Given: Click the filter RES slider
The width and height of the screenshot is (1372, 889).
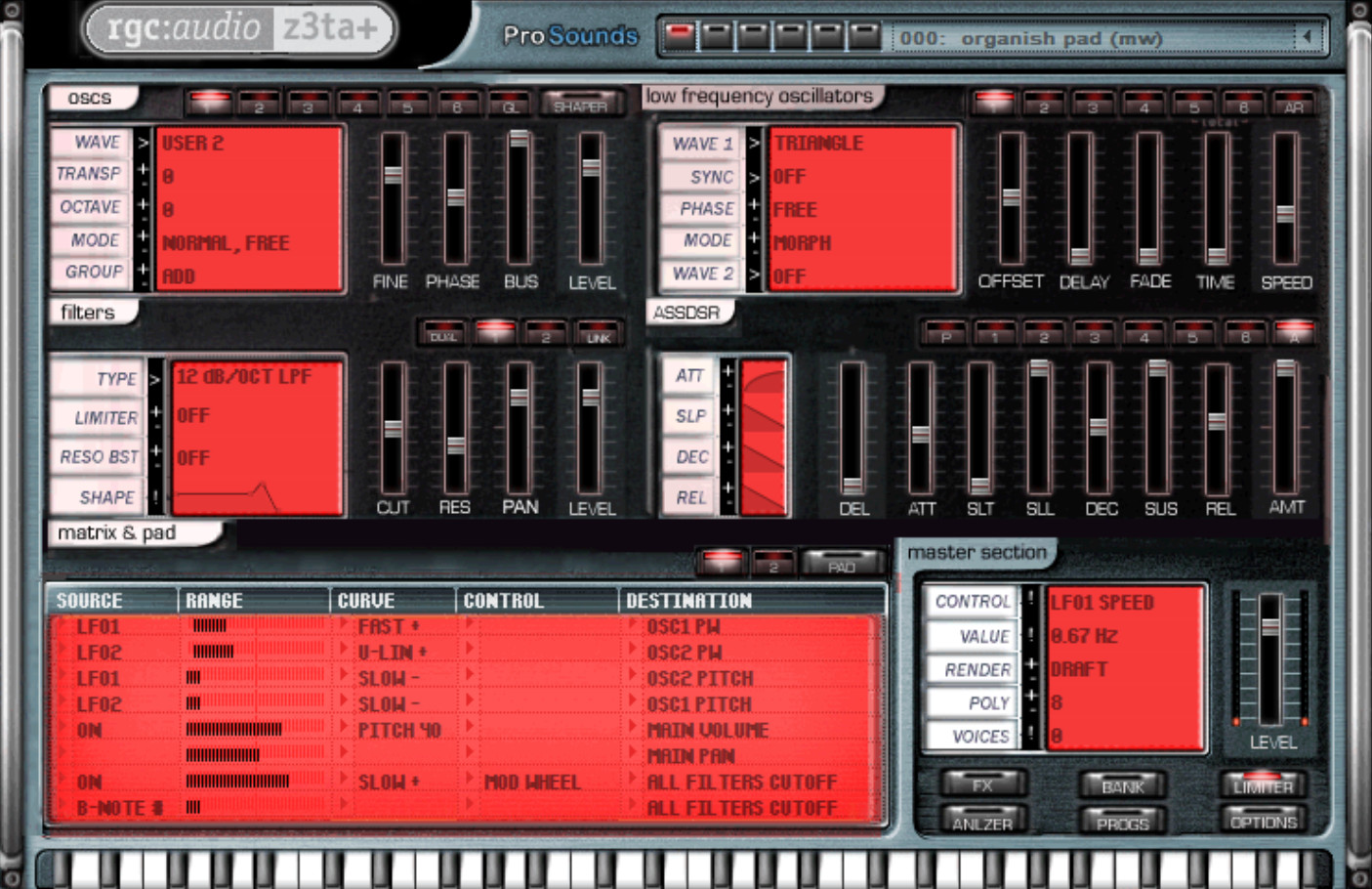Looking at the screenshot, I should point(455,427).
